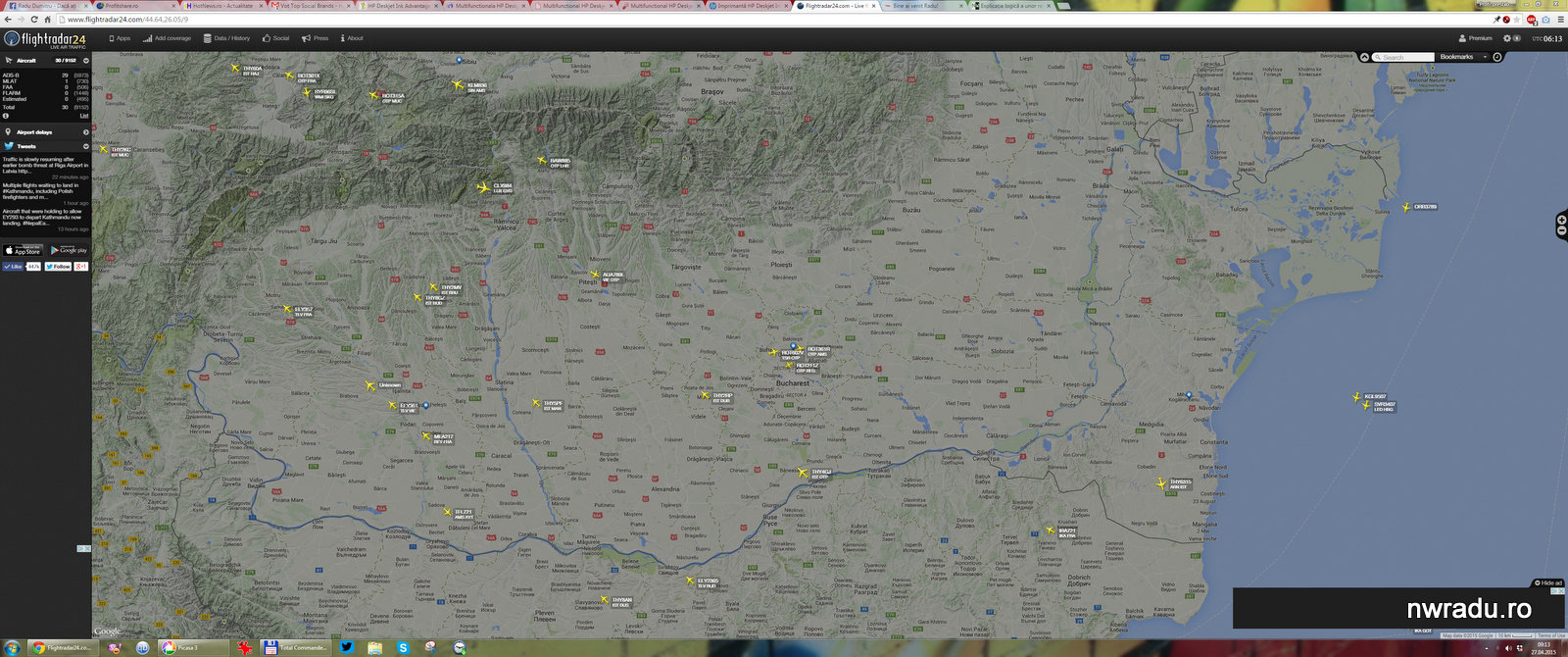Viewport: 1568px width, 657px height.
Task: Click the map Search field
Action: (1403, 57)
